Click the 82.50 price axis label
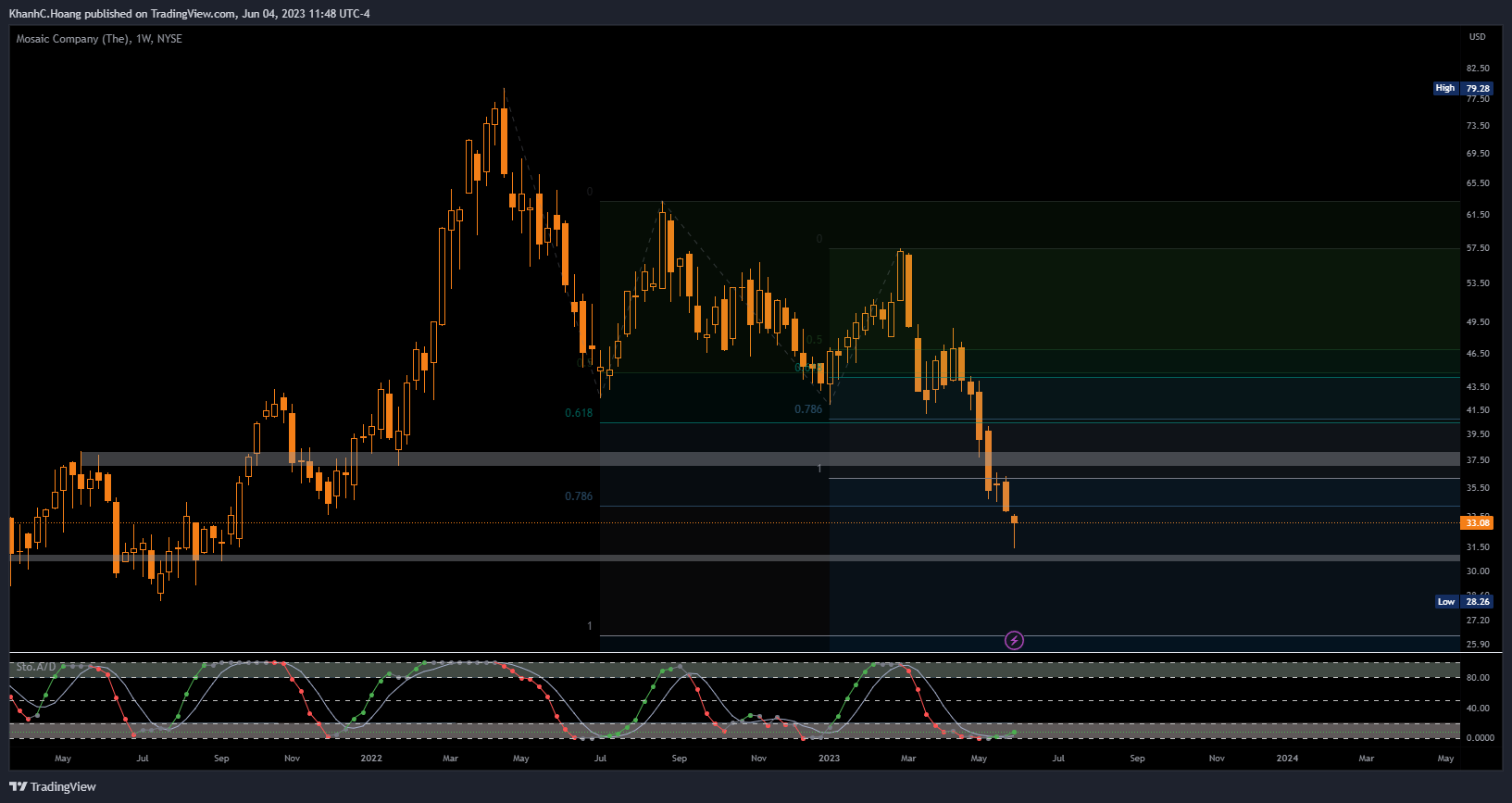 tap(1478, 69)
